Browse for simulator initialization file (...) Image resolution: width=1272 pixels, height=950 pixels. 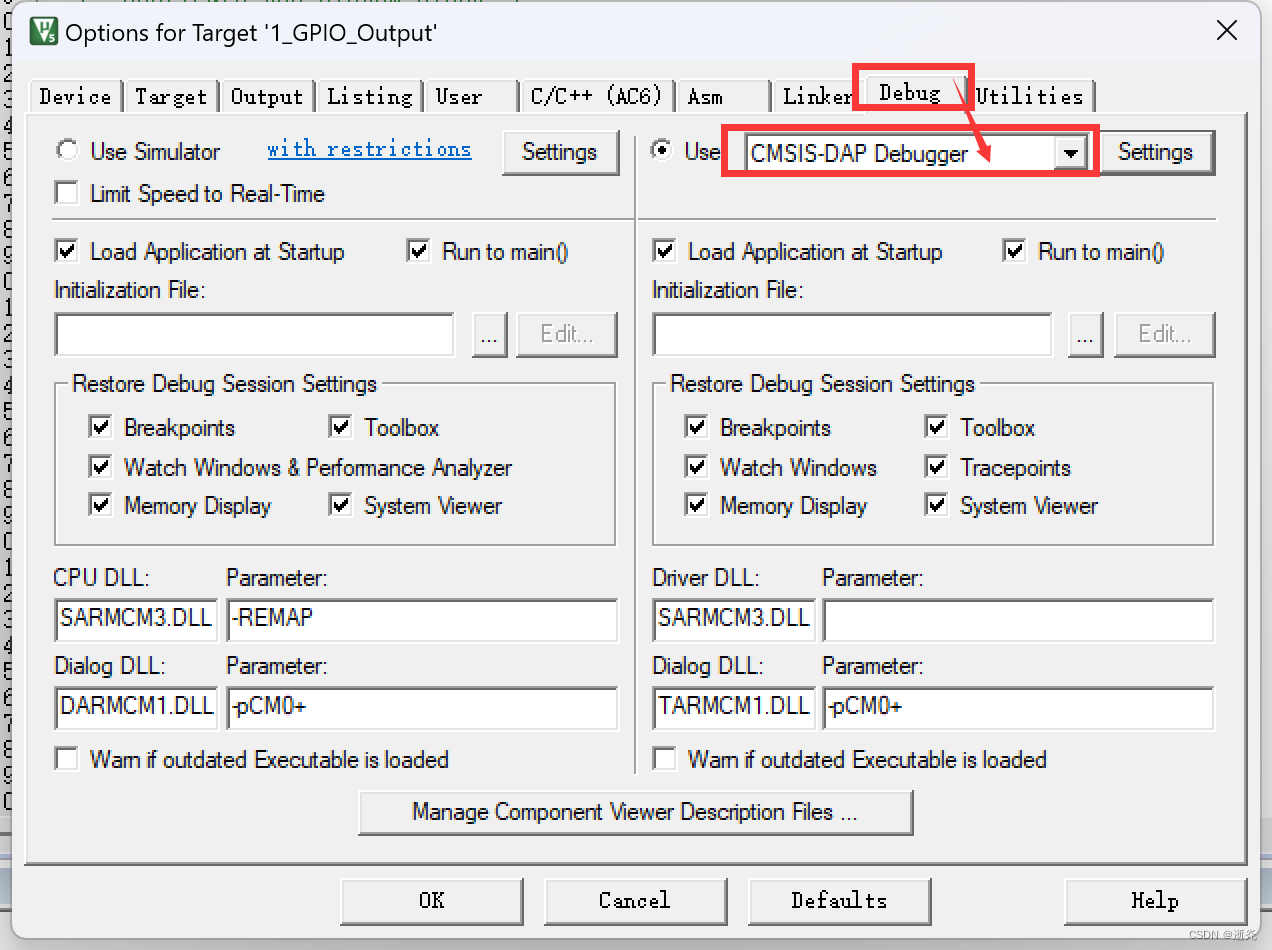coord(489,334)
